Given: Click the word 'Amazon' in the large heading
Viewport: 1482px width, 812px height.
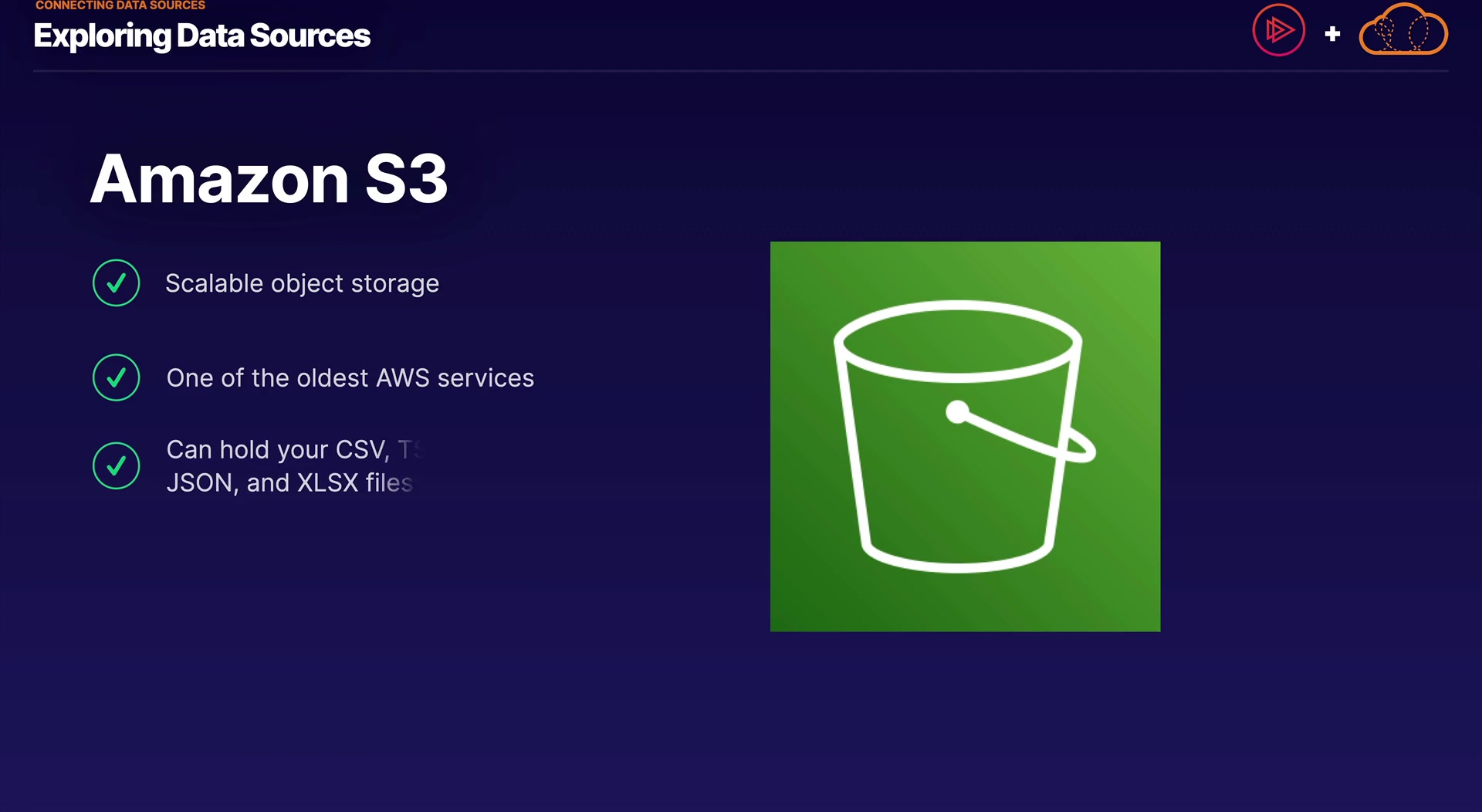Looking at the screenshot, I should pyautogui.click(x=220, y=179).
